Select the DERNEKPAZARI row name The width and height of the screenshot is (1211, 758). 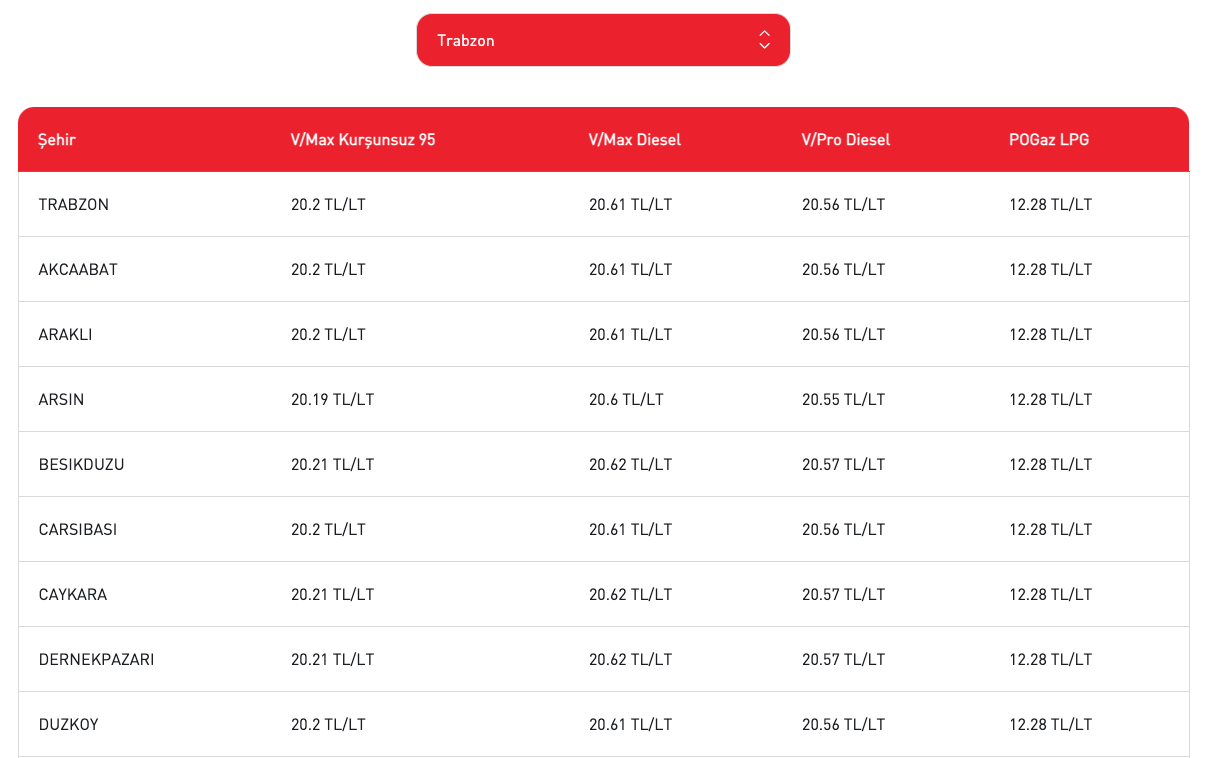[96, 660]
